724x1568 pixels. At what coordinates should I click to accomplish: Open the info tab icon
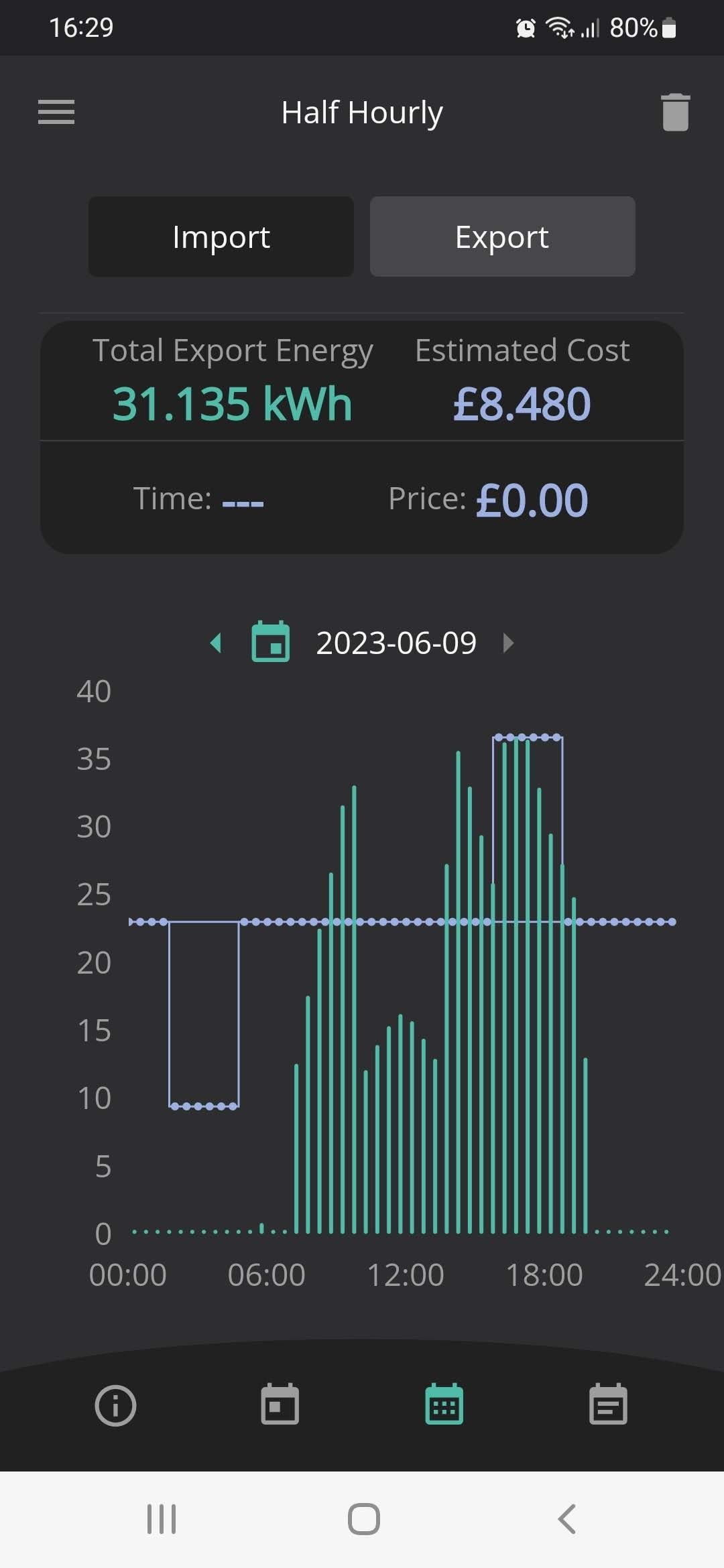[x=115, y=1405]
